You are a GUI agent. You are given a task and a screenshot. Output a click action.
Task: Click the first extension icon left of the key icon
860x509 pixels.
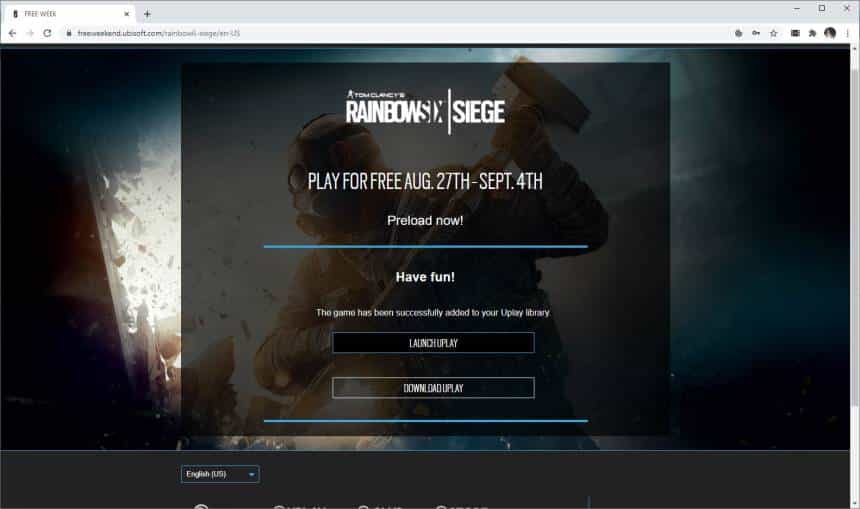pos(738,33)
